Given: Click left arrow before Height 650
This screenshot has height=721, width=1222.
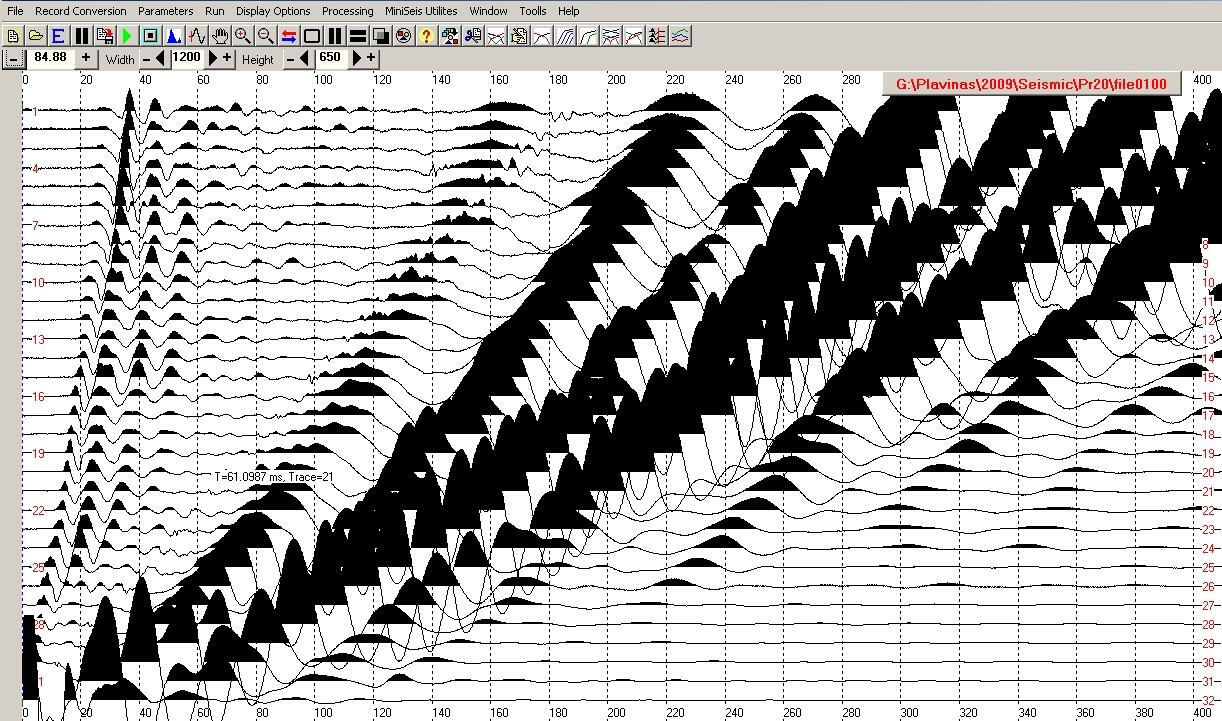Looking at the screenshot, I should (305, 58).
